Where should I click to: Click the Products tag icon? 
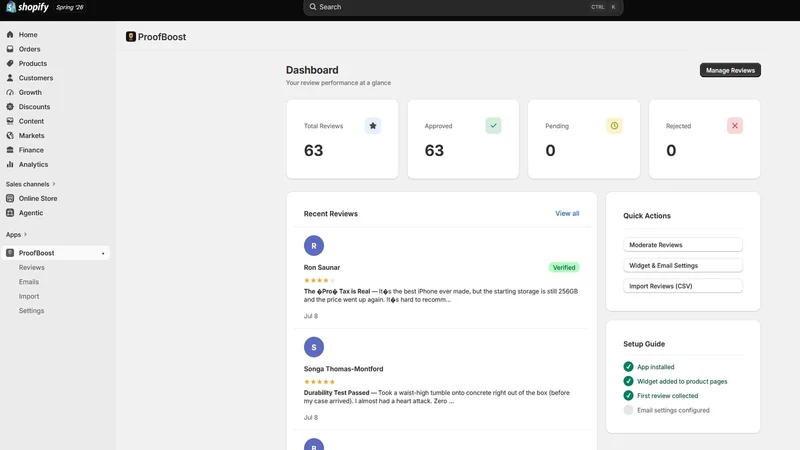click(10, 63)
